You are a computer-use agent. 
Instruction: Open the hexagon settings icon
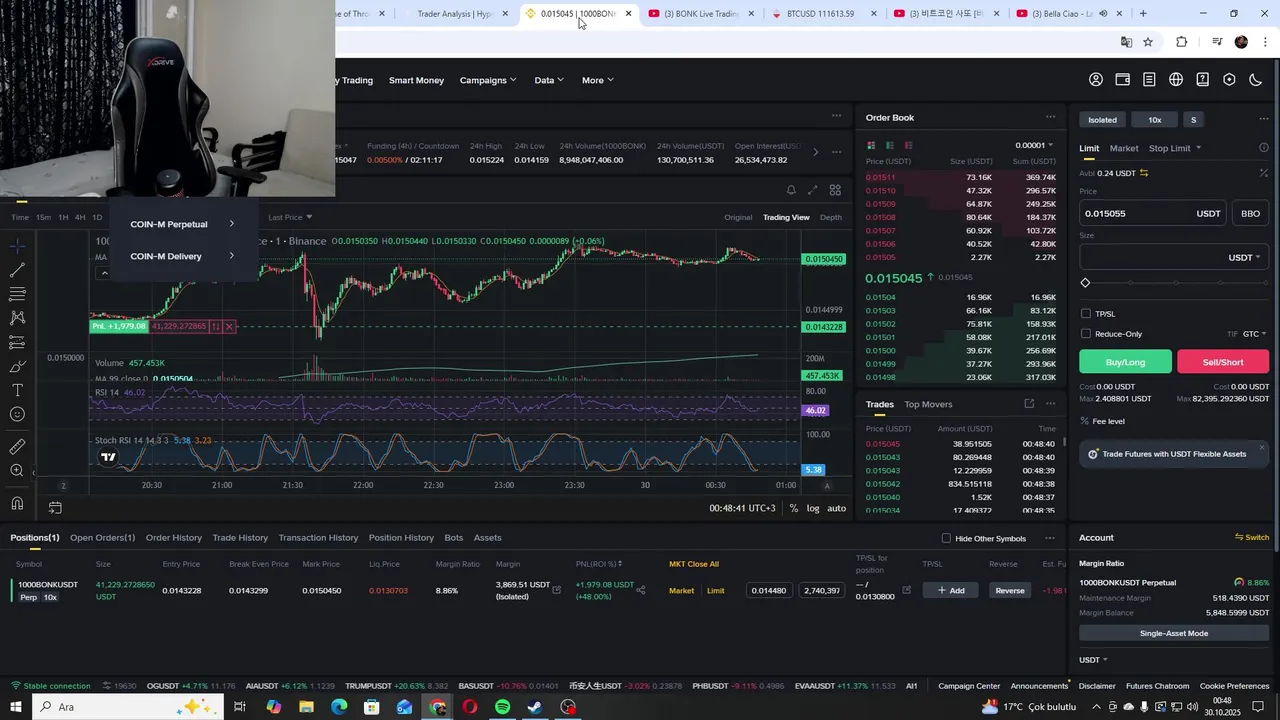pyautogui.click(x=1229, y=80)
